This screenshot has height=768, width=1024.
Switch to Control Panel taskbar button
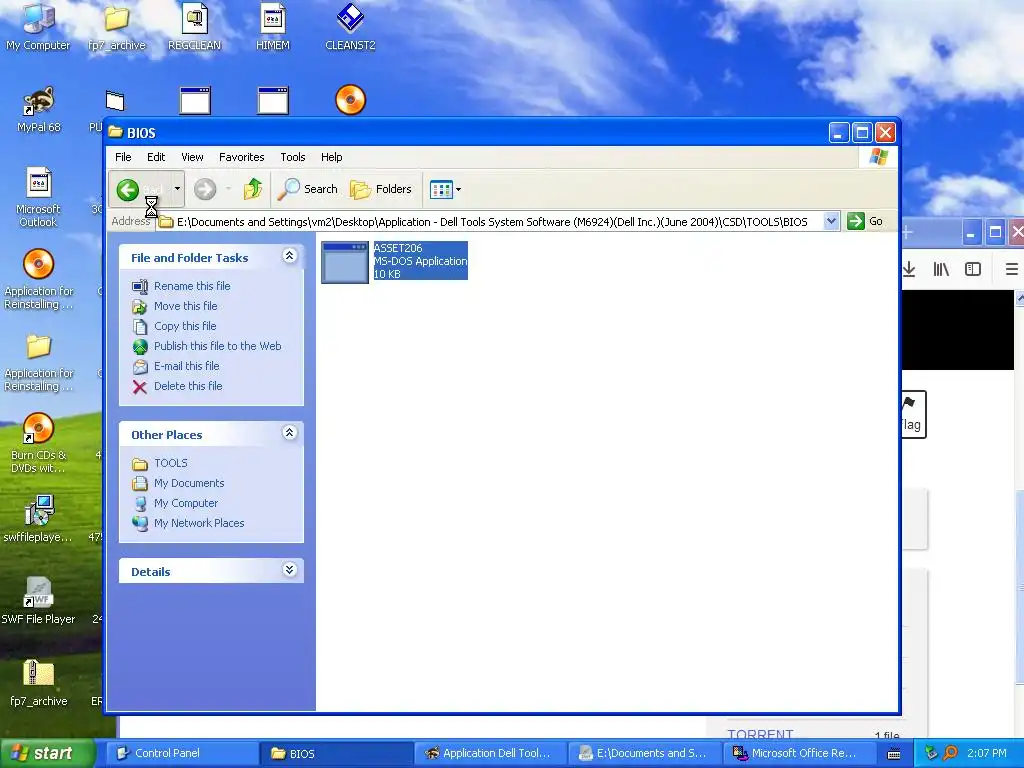(181, 753)
